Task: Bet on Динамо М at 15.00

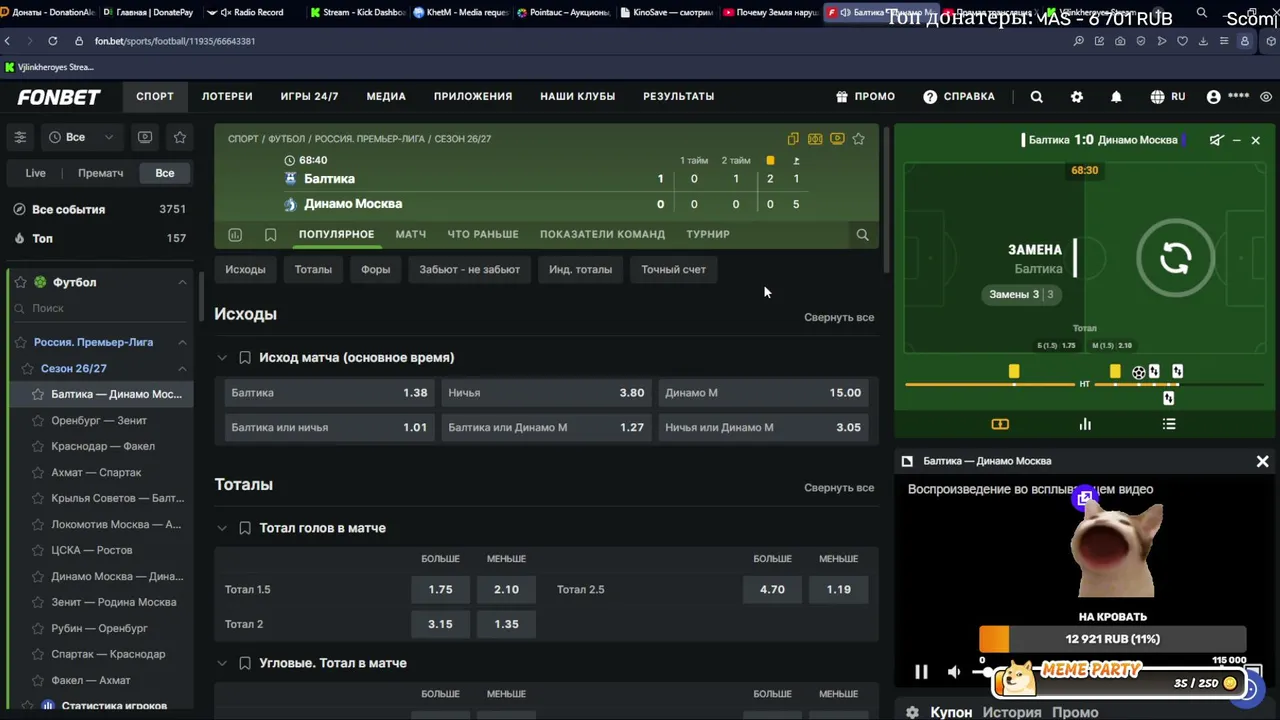Action: click(763, 393)
